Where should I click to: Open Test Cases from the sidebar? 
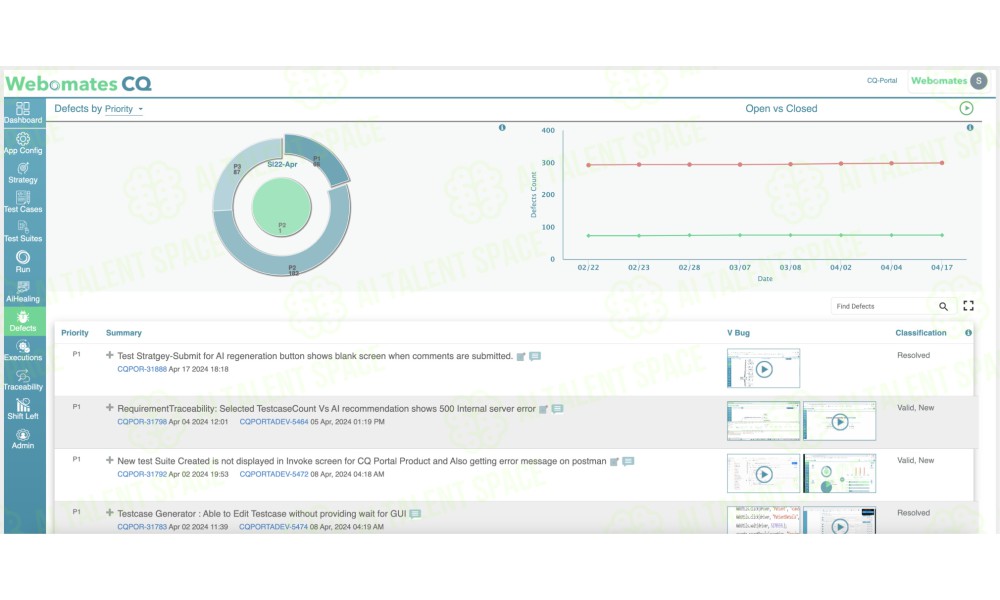click(x=23, y=202)
